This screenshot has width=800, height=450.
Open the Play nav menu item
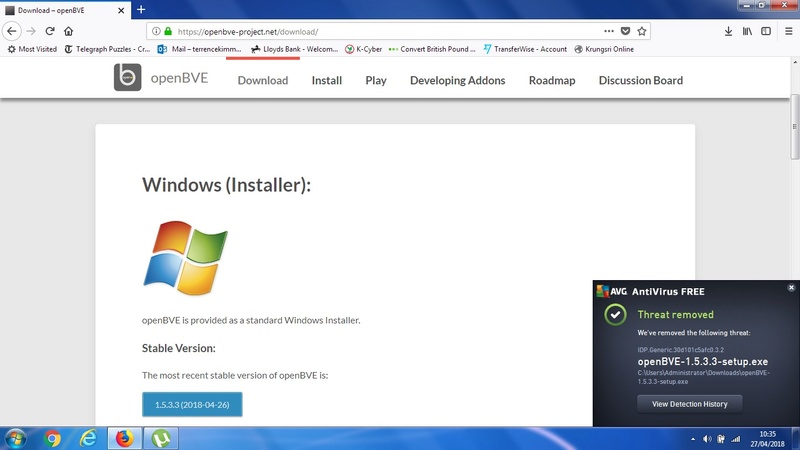pyautogui.click(x=376, y=80)
